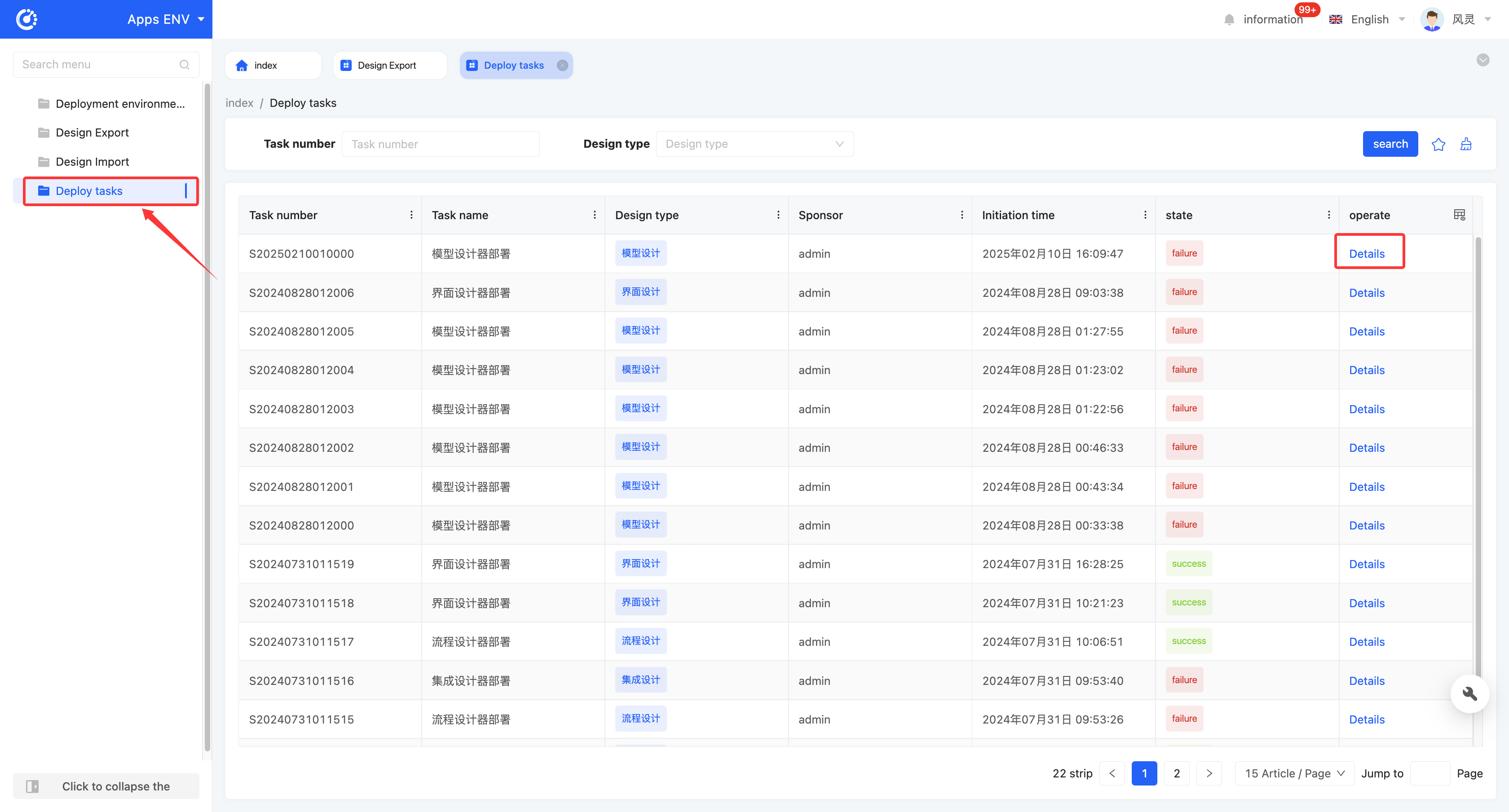Click the star favorite icon beside search
Image resolution: width=1509 pixels, height=812 pixels.
point(1438,144)
